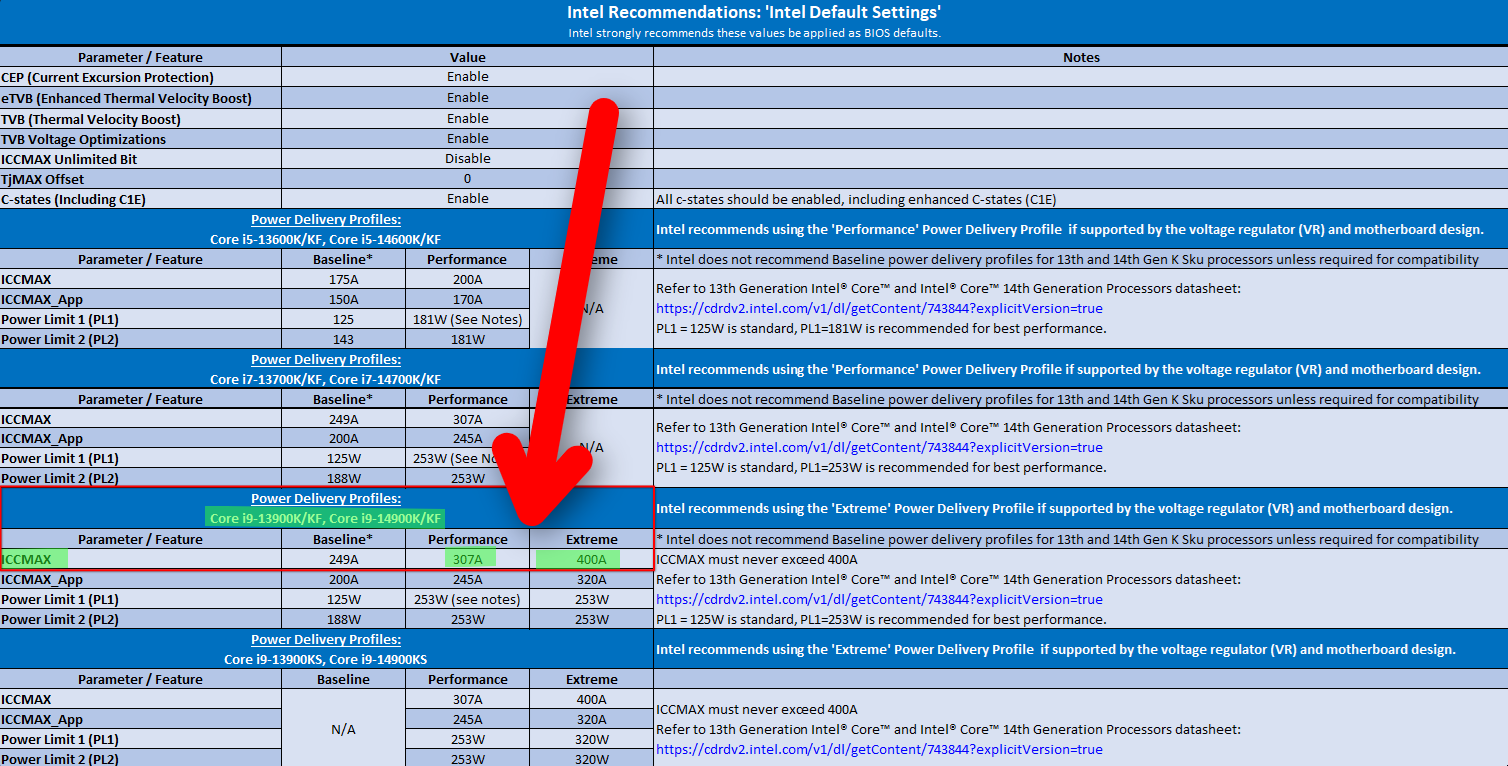This screenshot has height=766, width=1508.
Task: Click the 'TVB Voltage Optimizations' cell
Action: click(x=140, y=139)
